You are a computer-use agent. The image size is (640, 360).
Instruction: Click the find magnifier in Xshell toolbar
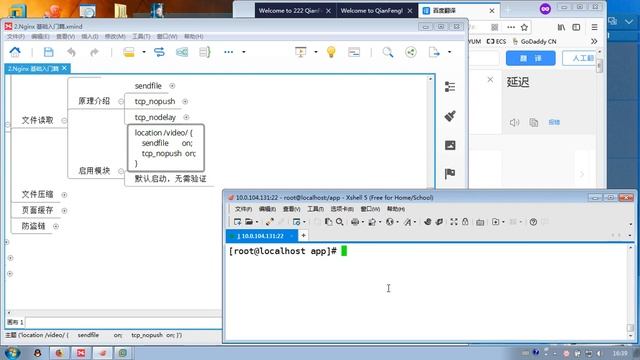[x=340, y=222]
